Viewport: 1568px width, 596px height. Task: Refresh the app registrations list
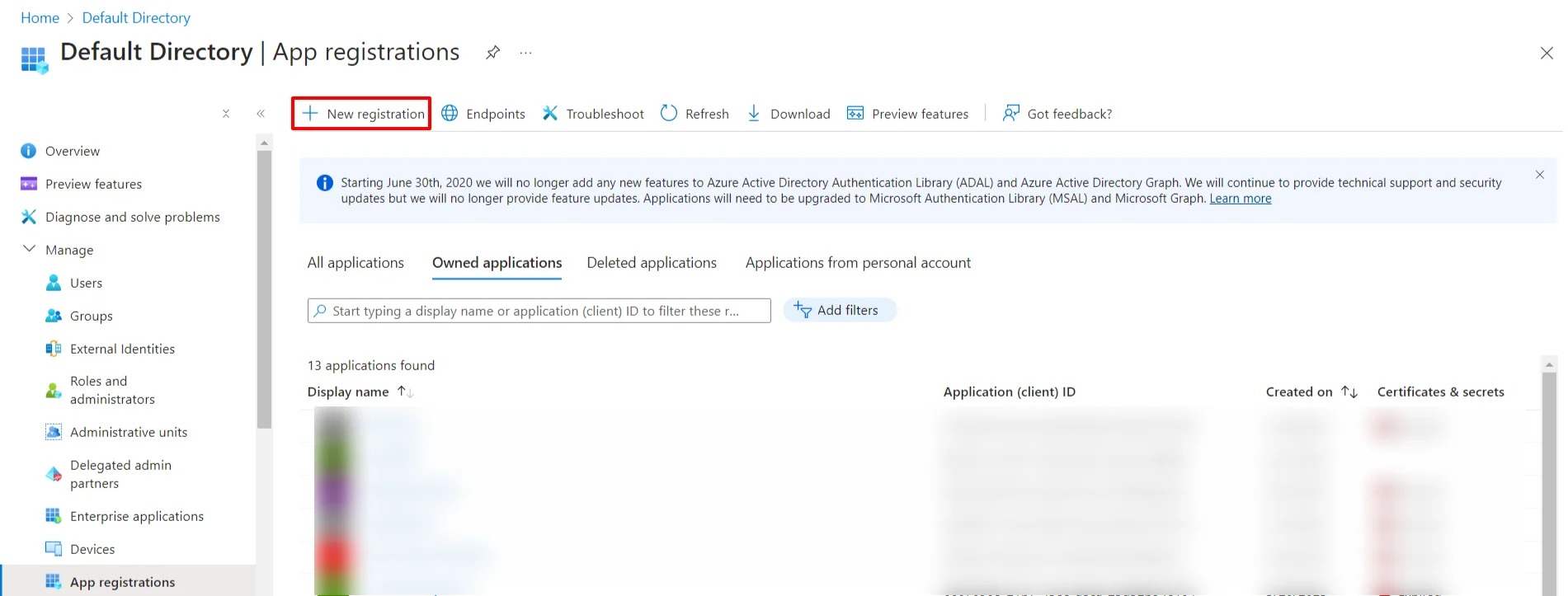pos(695,114)
